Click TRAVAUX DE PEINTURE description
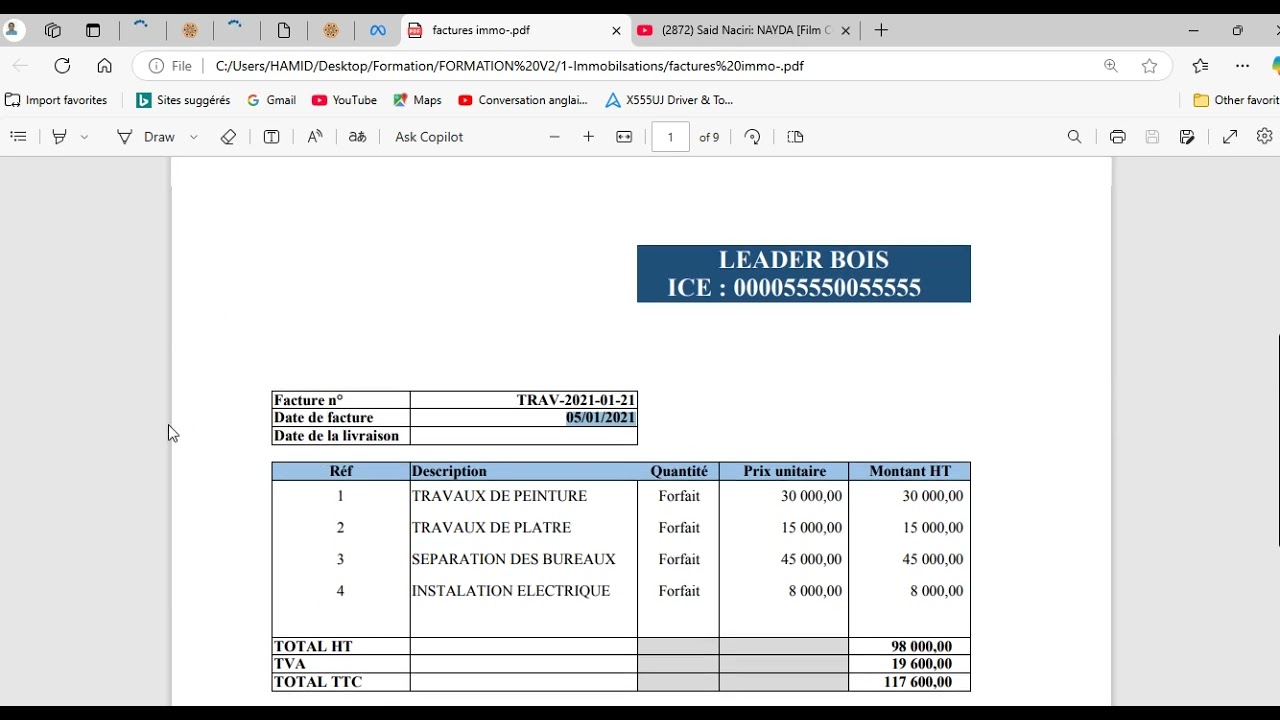 coord(499,496)
